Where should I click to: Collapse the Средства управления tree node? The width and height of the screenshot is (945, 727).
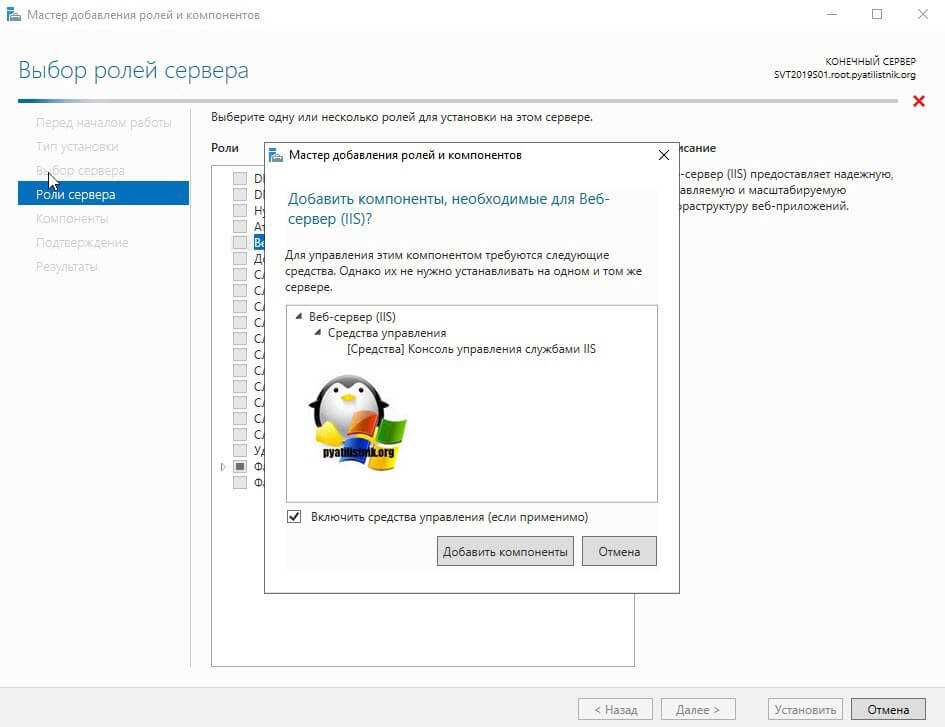[318, 333]
